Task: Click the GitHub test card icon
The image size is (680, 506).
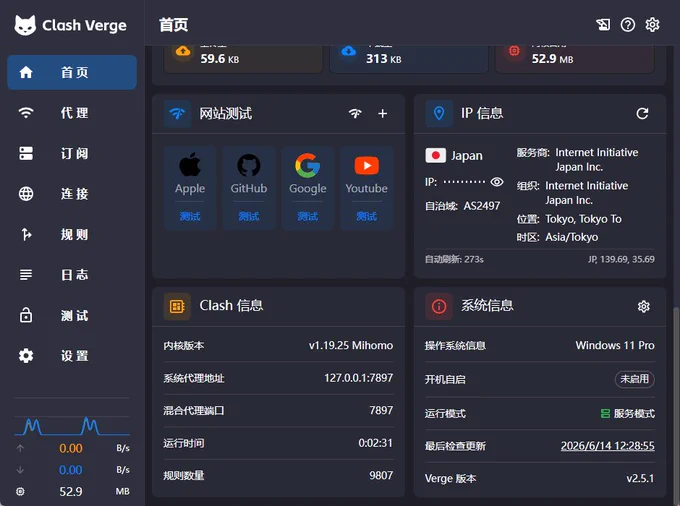Action: (249, 165)
